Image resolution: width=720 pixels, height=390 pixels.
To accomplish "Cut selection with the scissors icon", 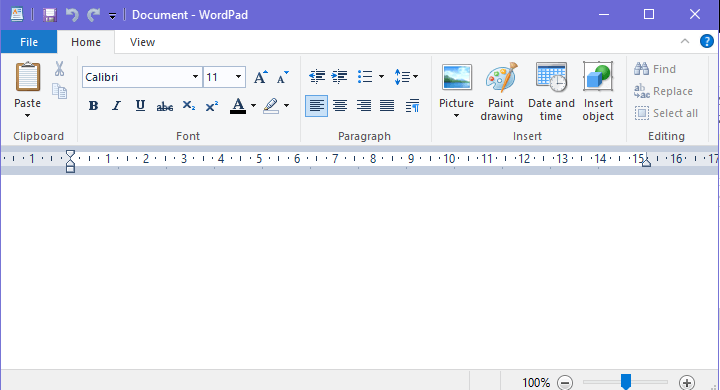I will [x=59, y=68].
